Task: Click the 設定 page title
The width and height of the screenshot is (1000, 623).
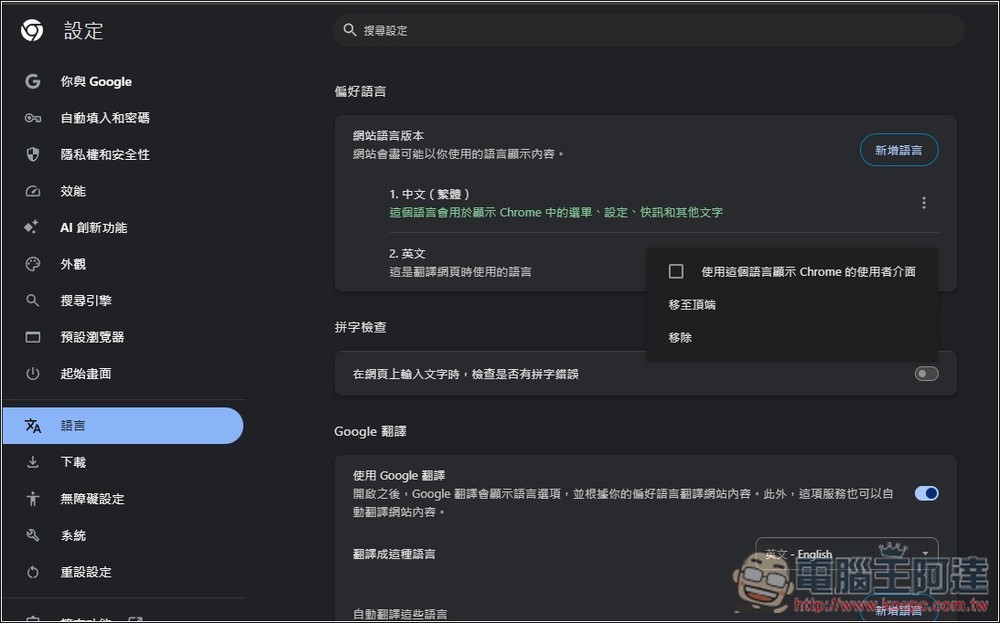Action: coord(84,31)
